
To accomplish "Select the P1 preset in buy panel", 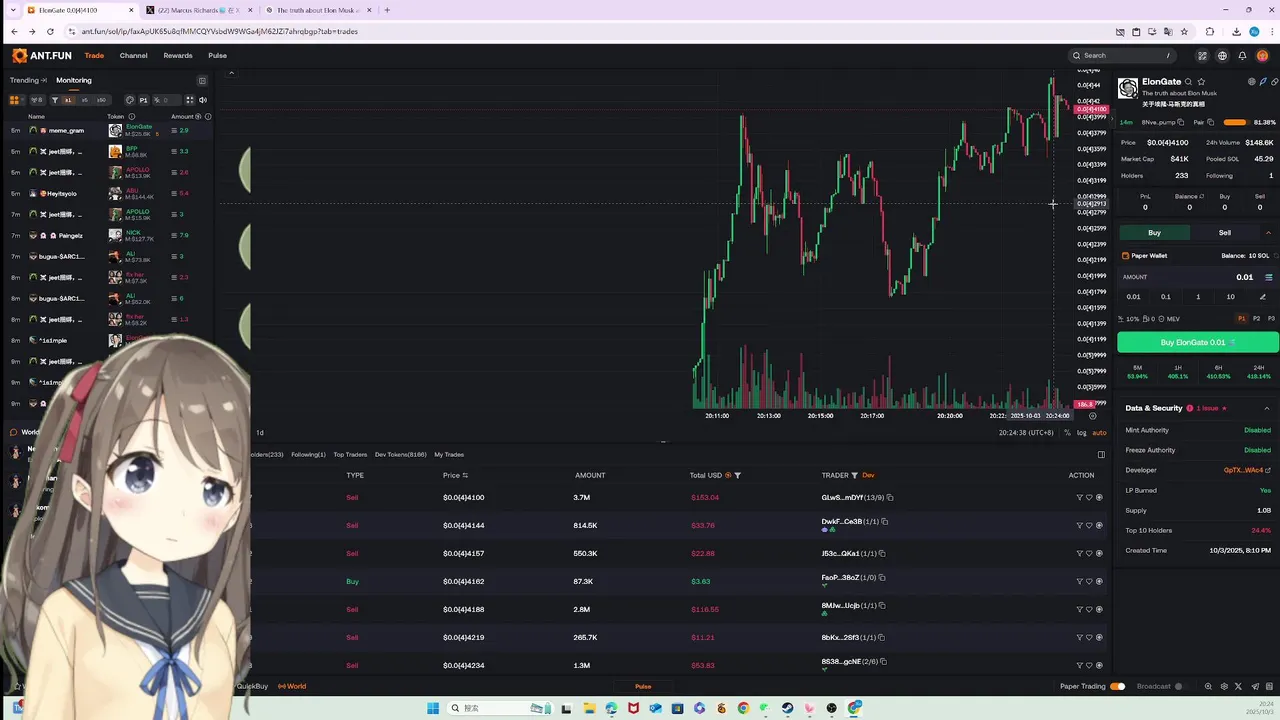I will point(1242,318).
